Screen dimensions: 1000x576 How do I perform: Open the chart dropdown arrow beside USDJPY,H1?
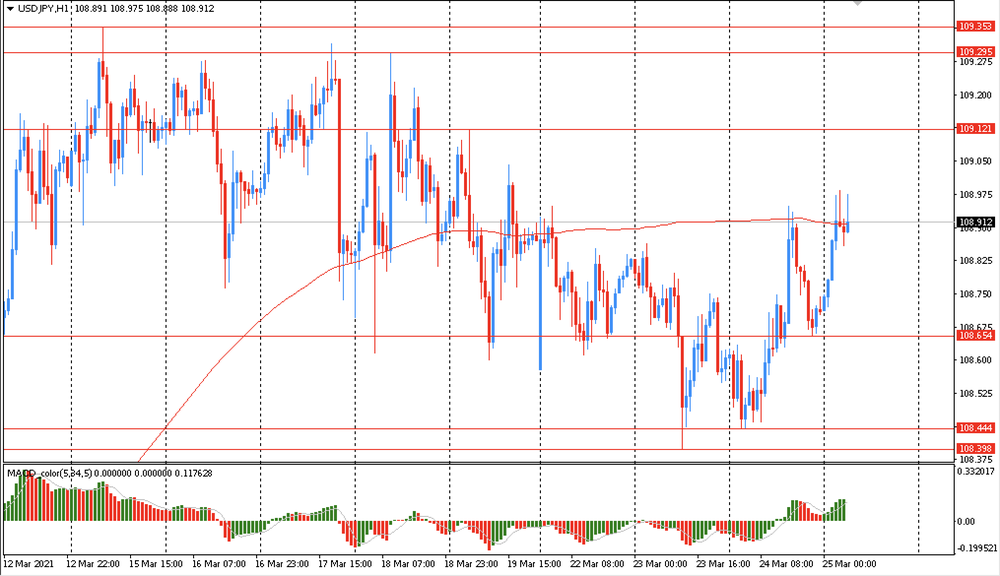(10, 9)
